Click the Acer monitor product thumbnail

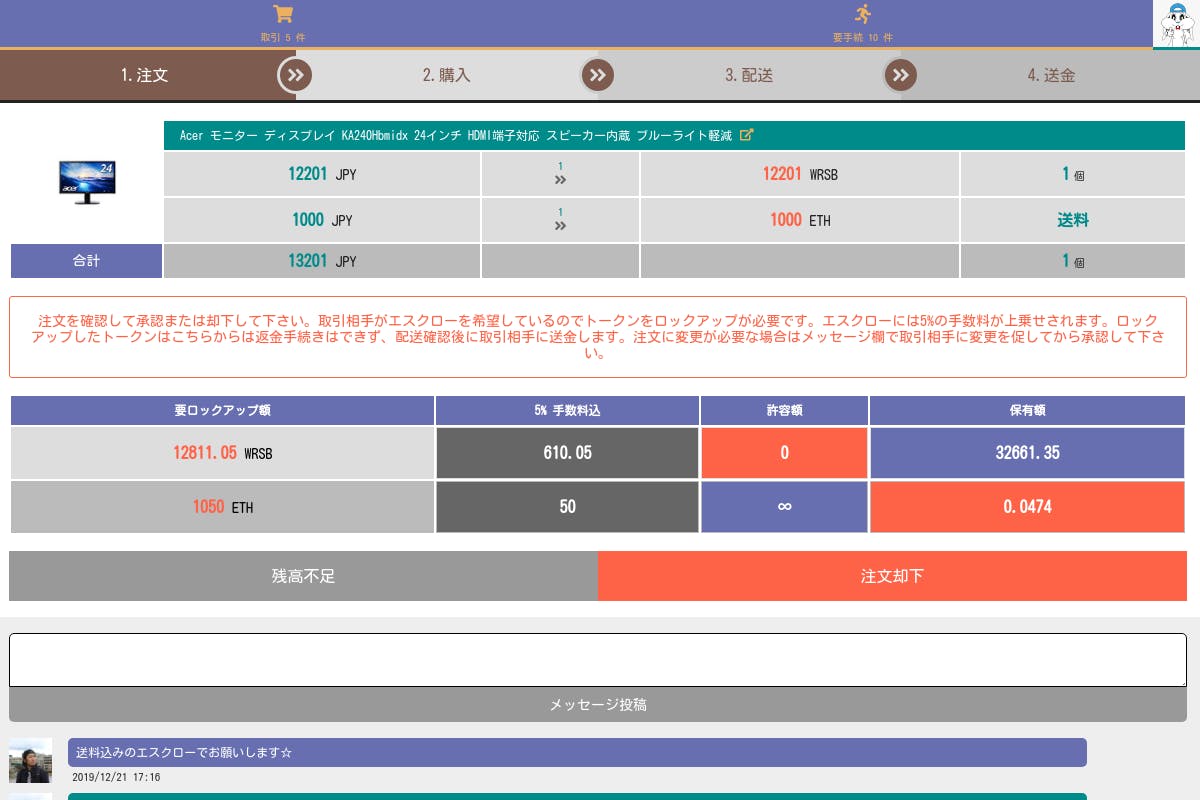[87, 182]
